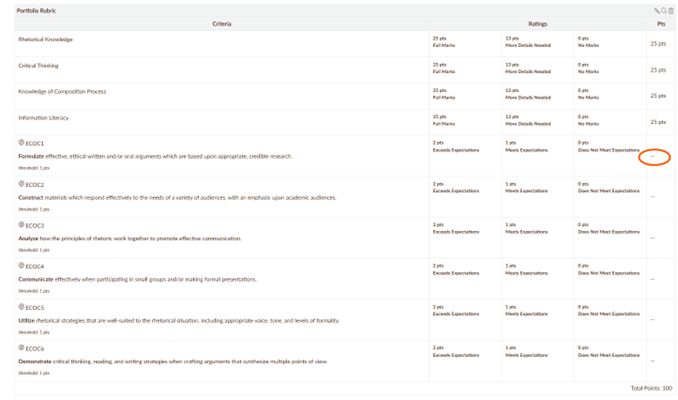Choose Full Marks for Rhetorical Knowledge
Screen dimensions: 678x400
[444, 45]
